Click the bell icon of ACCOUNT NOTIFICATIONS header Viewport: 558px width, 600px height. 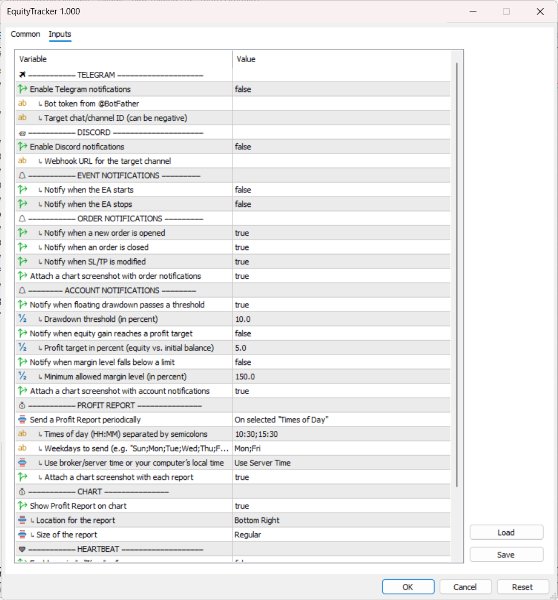[x=22, y=290]
